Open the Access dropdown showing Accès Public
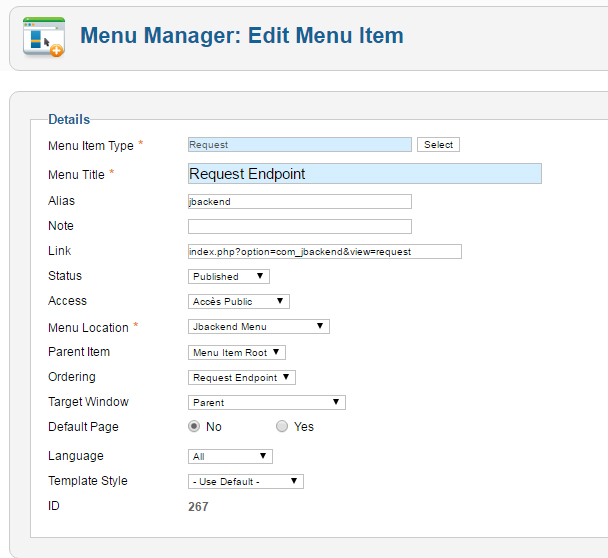The height and width of the screenshot is (558, 608). click(239, 301)
